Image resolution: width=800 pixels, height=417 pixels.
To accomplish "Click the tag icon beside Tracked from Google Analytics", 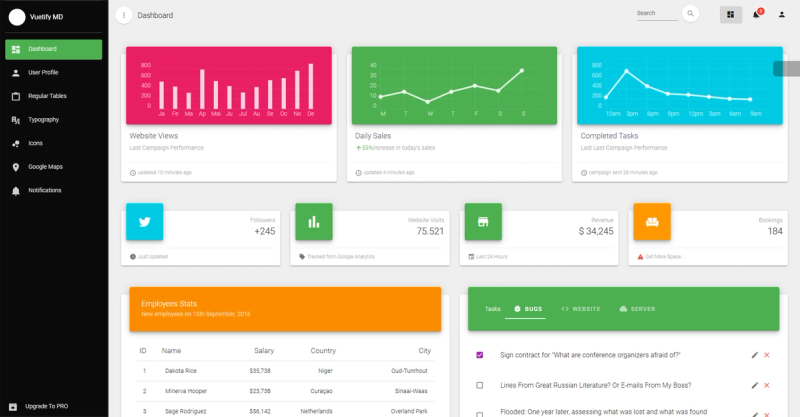I will coord(302,257).
